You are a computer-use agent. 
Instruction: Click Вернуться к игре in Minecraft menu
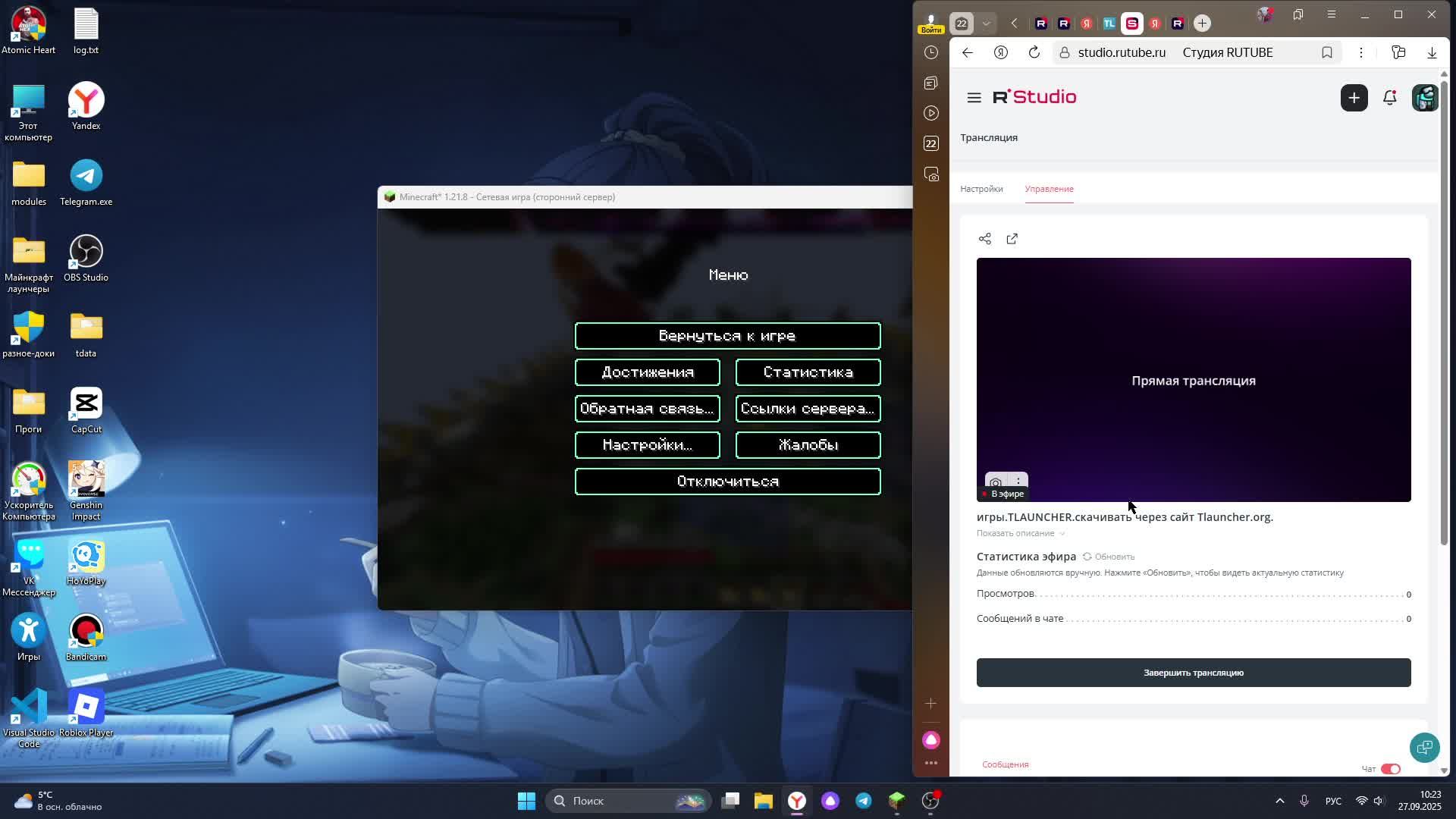[x=727, y=336]
